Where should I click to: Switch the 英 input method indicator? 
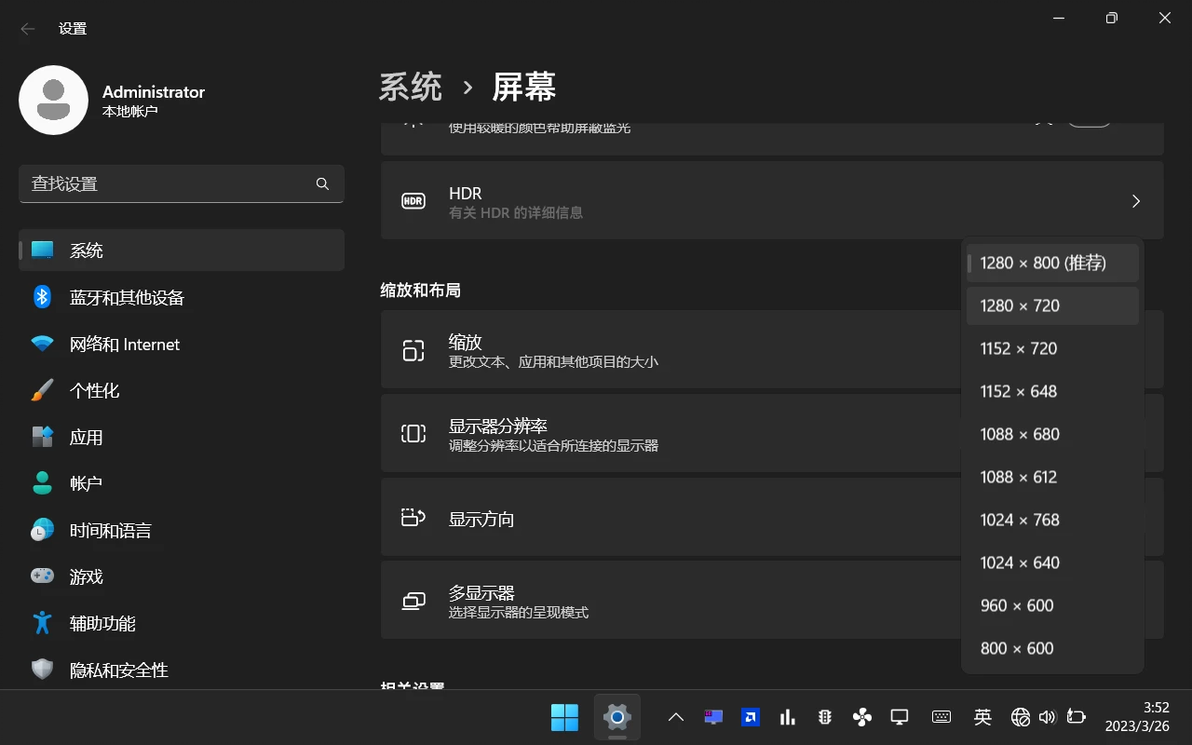[x=982, y=717]
